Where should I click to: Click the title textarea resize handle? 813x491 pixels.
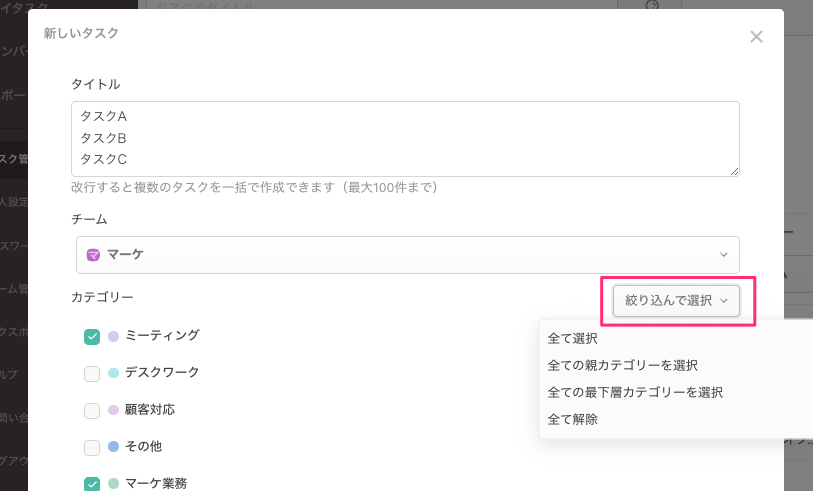coord(734,171)
